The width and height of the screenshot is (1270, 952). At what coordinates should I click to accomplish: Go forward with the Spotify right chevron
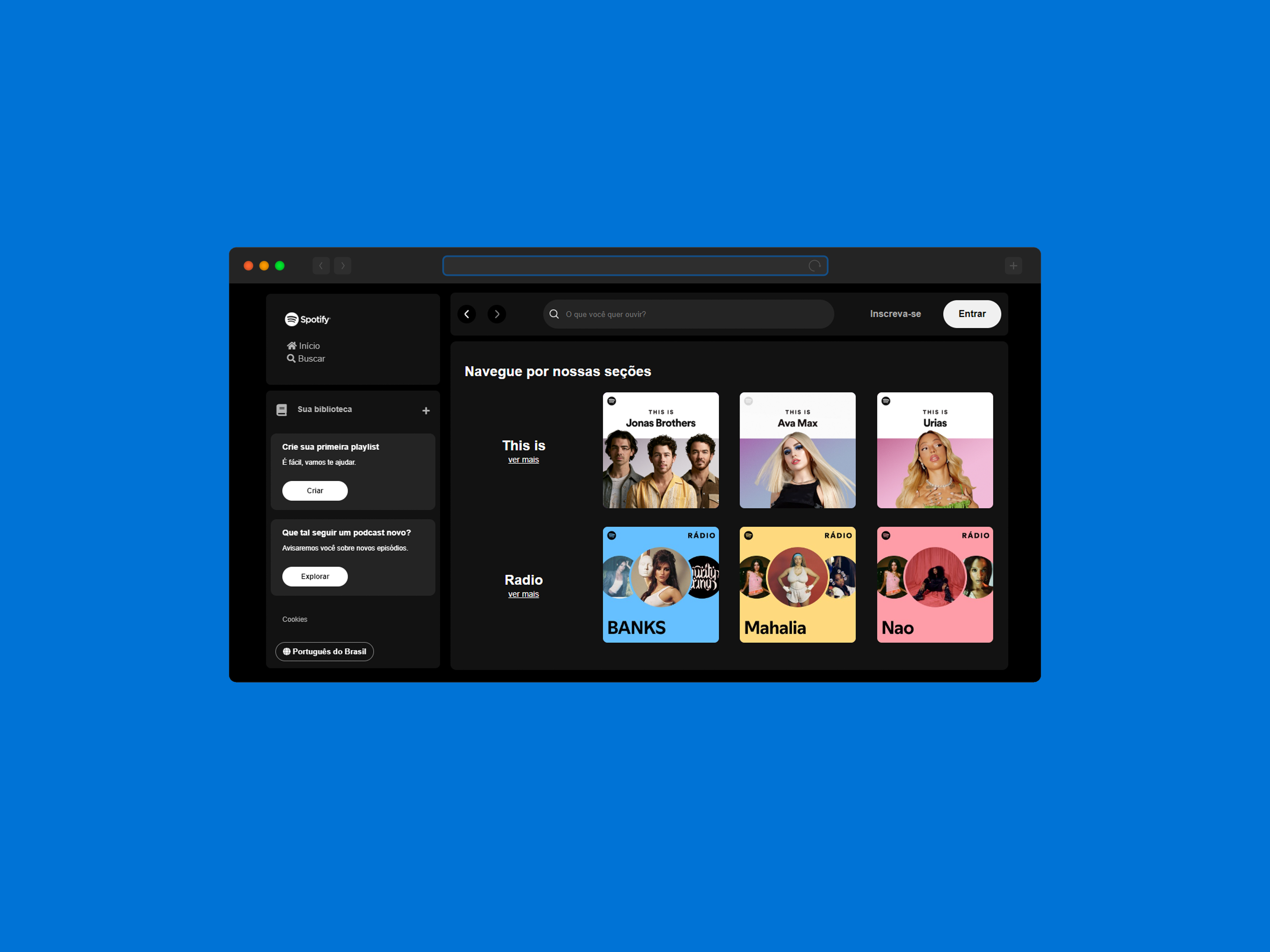[x=497, y=314]
